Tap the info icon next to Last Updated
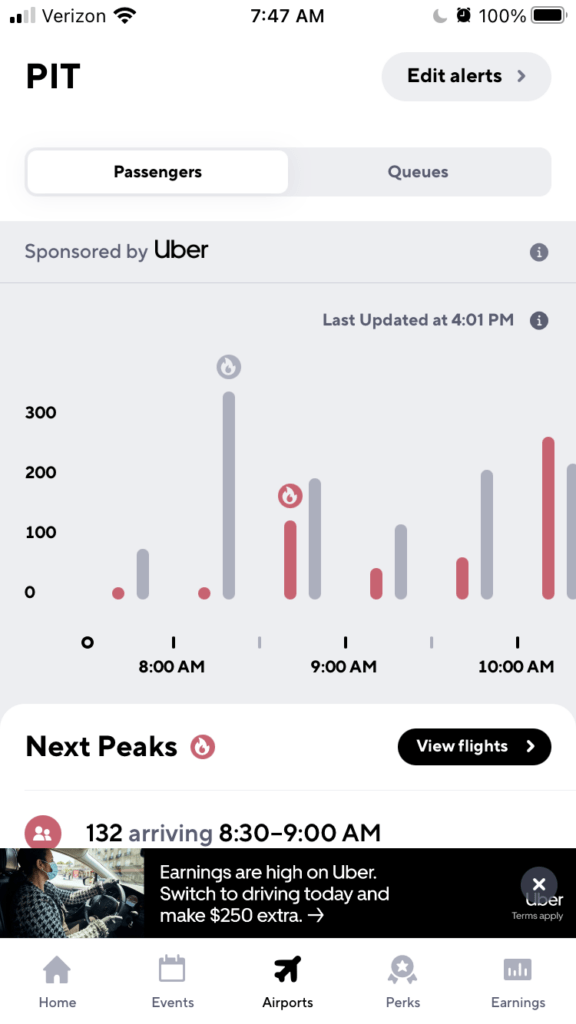This screenshot has width=576, height=1024. tap(539, 321)
